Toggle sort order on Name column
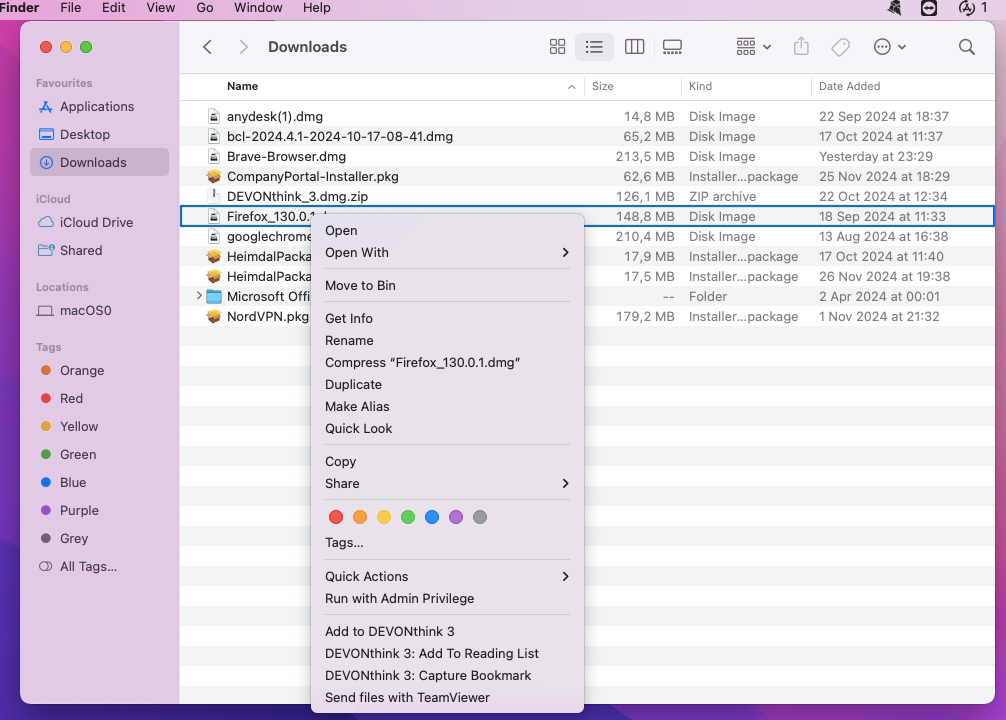 point(571,87)
